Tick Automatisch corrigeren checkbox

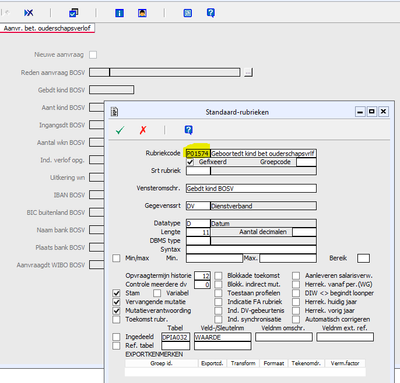[296, 319]
